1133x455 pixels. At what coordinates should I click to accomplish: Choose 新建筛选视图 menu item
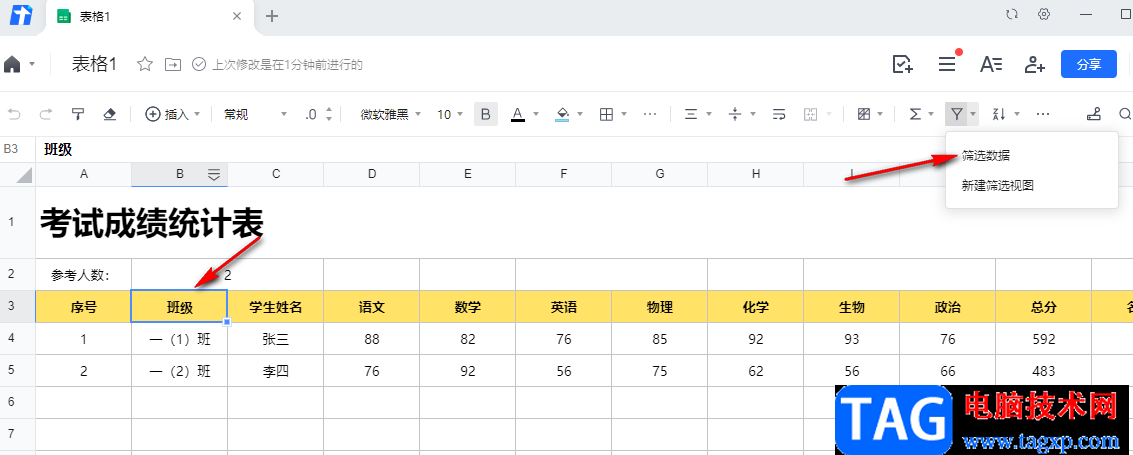coord(997,185)
